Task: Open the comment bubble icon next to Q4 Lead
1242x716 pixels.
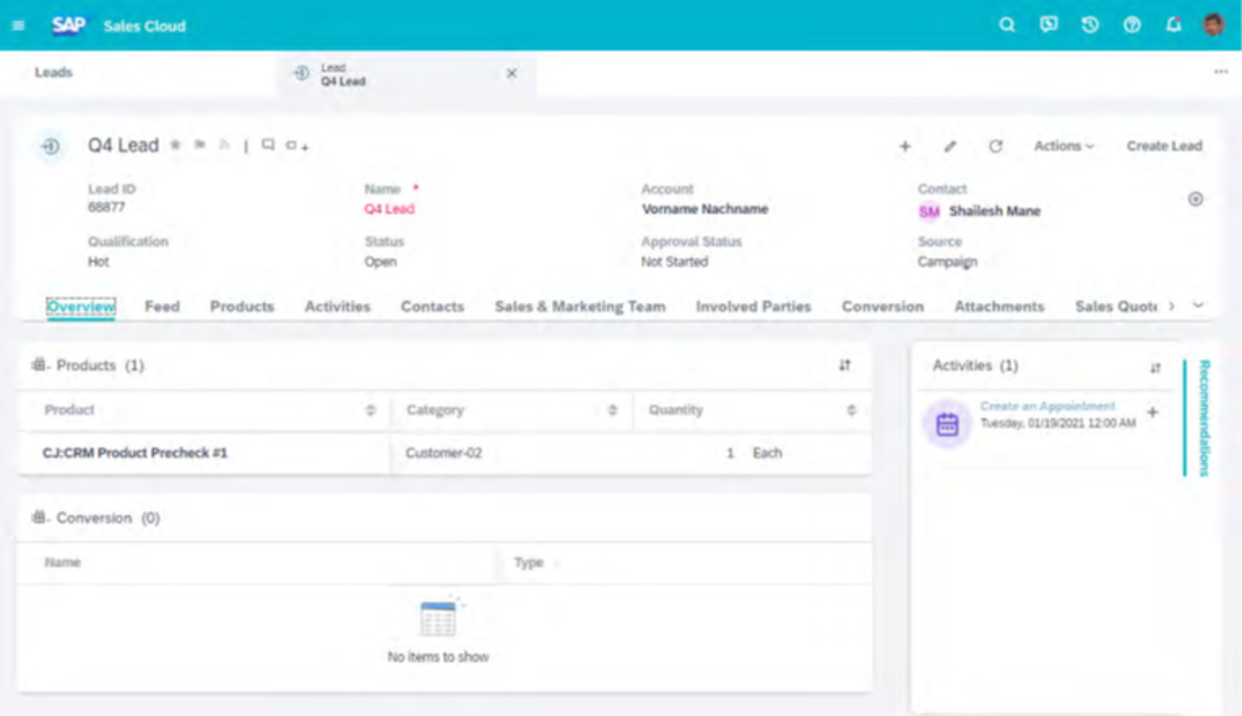Action: tap(268, 145)
